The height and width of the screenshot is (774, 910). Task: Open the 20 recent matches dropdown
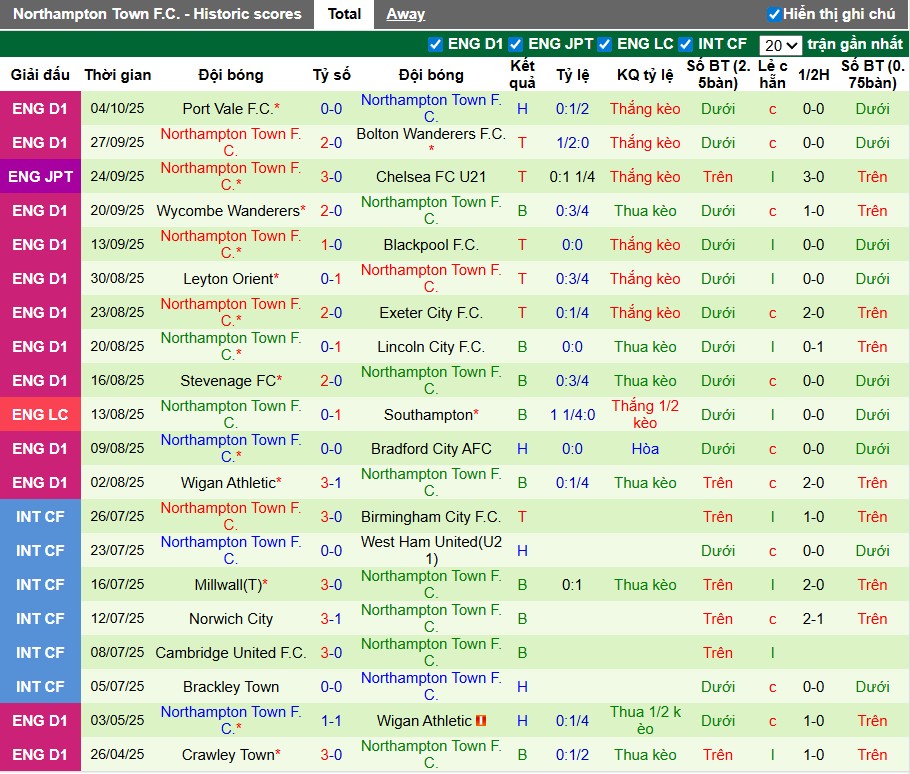click(780, 45)
